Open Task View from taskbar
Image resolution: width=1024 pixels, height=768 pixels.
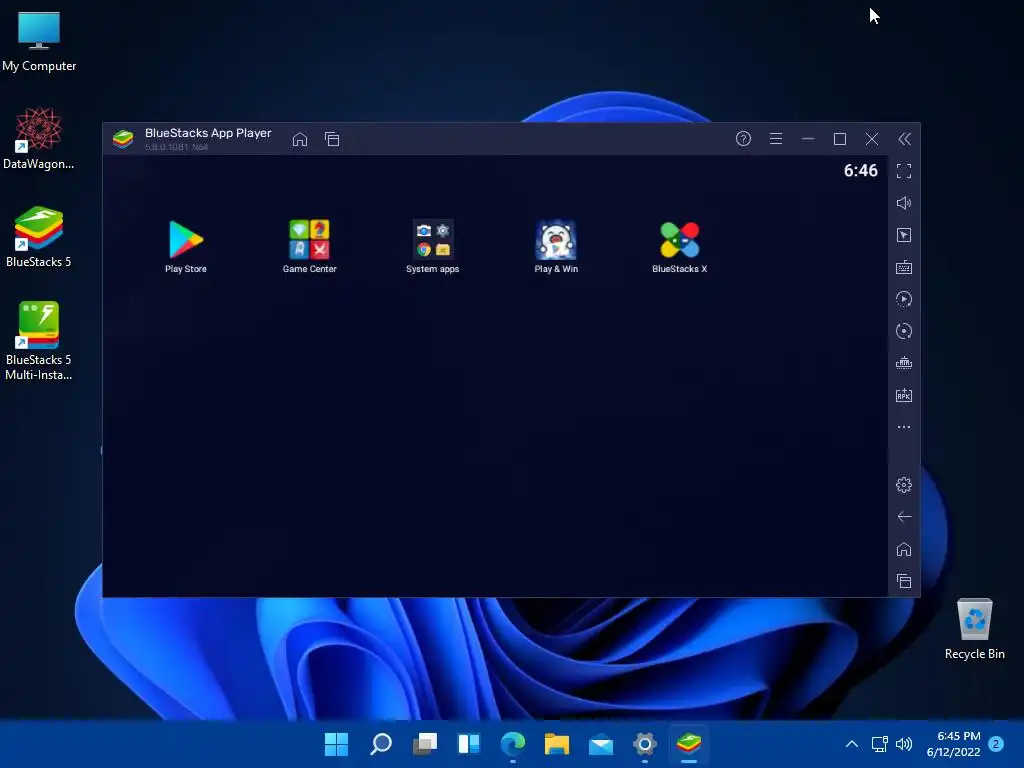(424, 744)
